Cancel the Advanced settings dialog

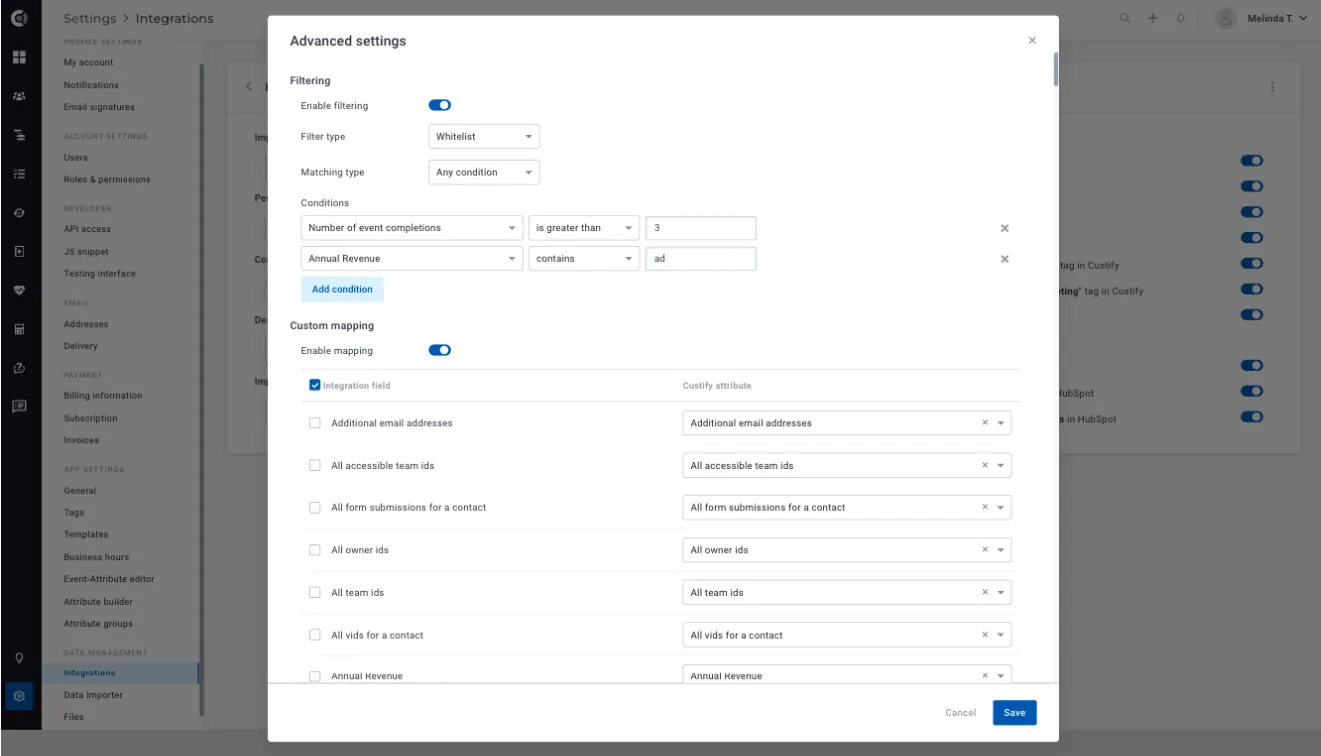(960, 713)
